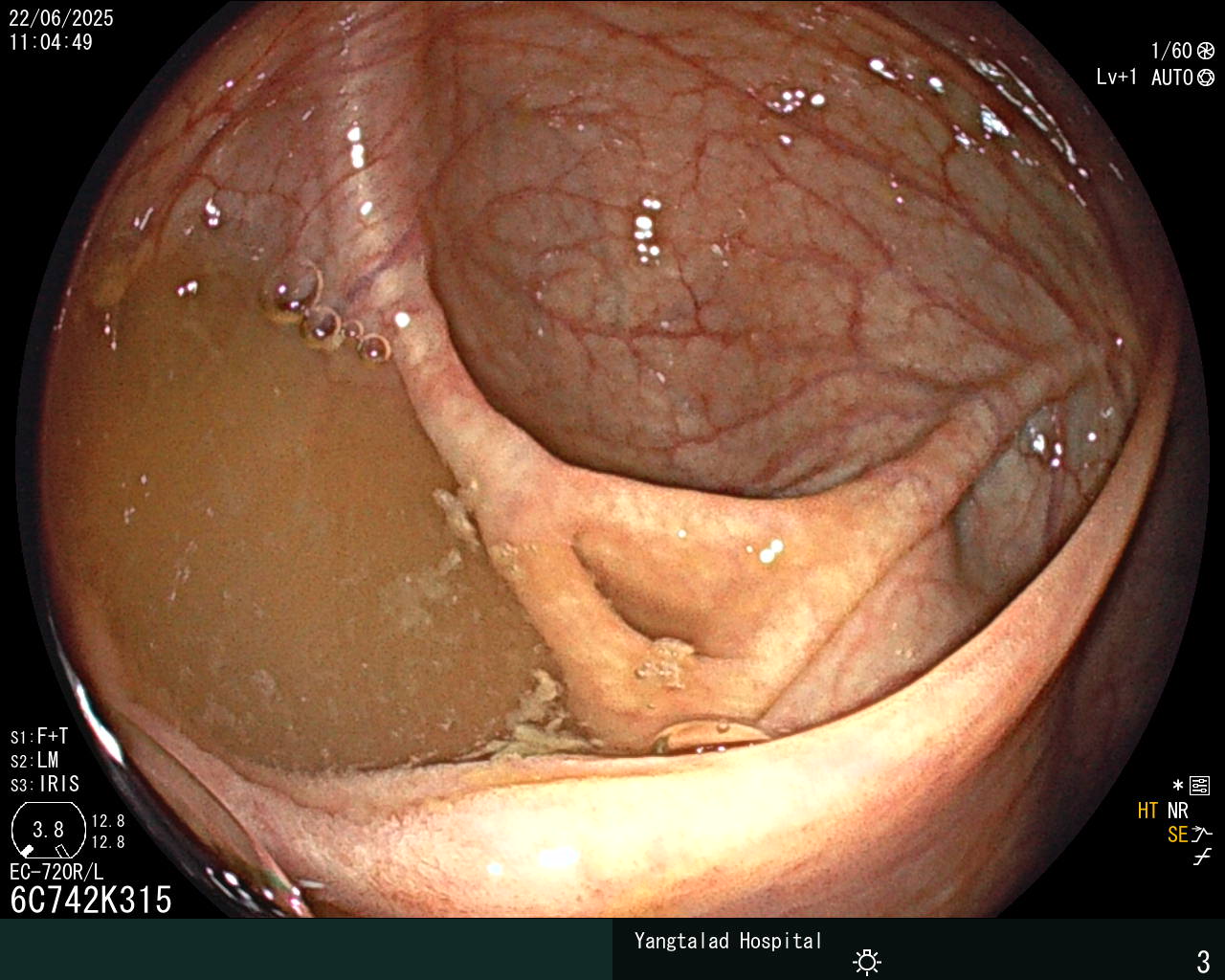1225x980 pixels.
Task: Click the S1: F+T switch assignment
Action: [x=39, y=736]
